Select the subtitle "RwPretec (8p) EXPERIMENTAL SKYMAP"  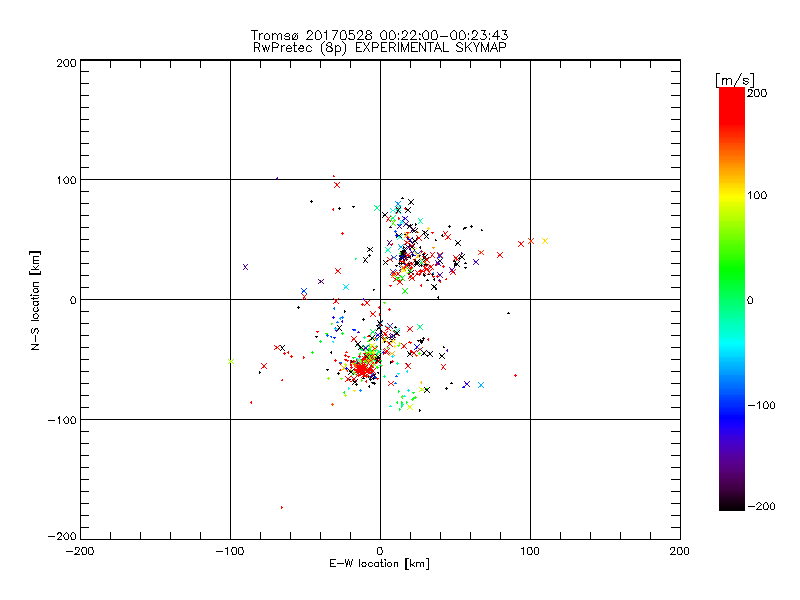380,47
